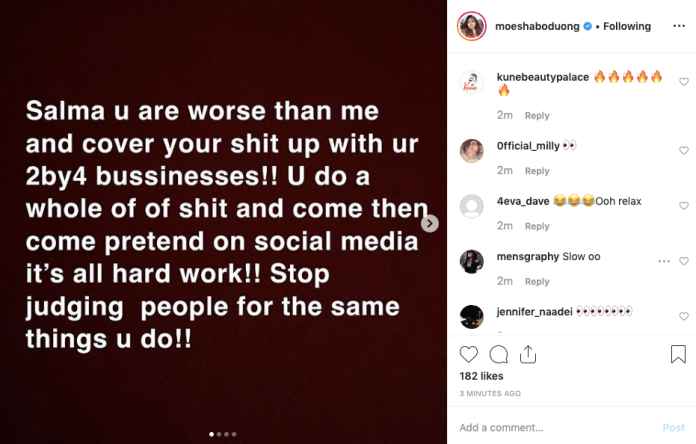The width and height of the screenshot is (696, 444).
Task: Reply to mensgraphy's comment
Action: point(537,281)
